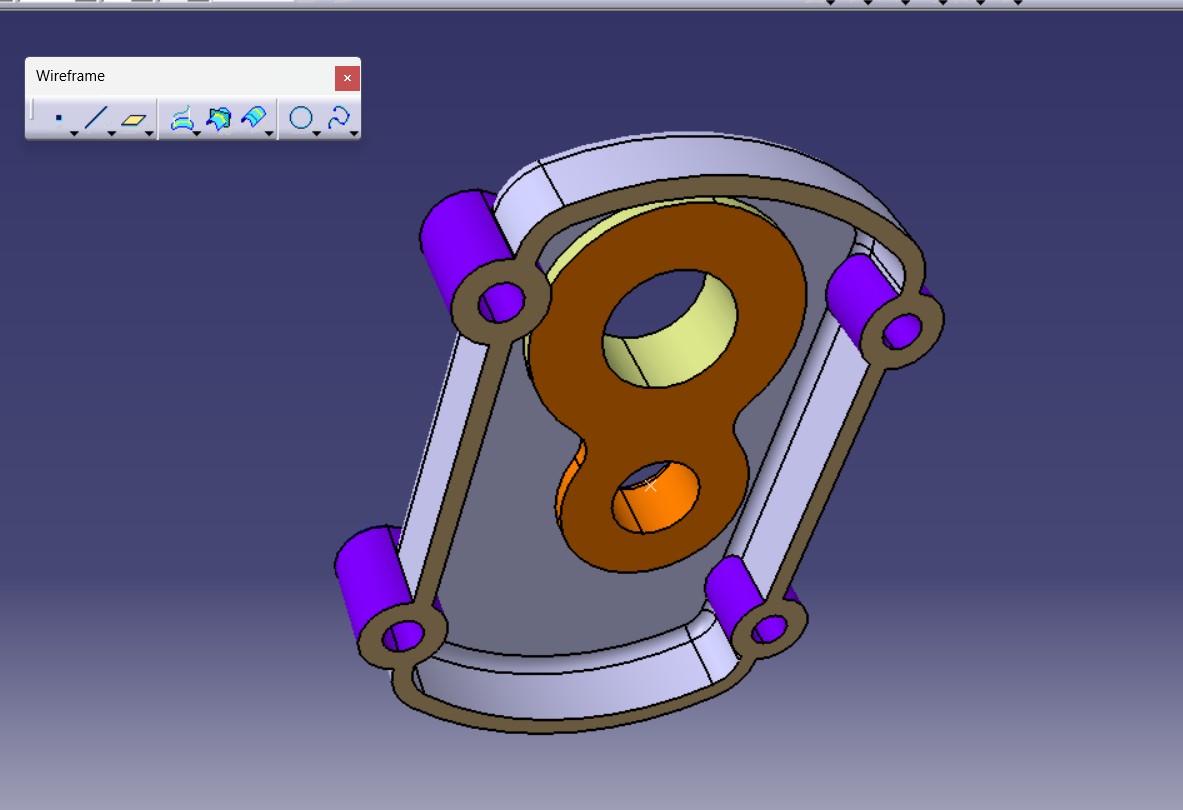The image size is (1183, 810).
Task: Expand the Line tool sub-options arrow
Action: [112, 133]
